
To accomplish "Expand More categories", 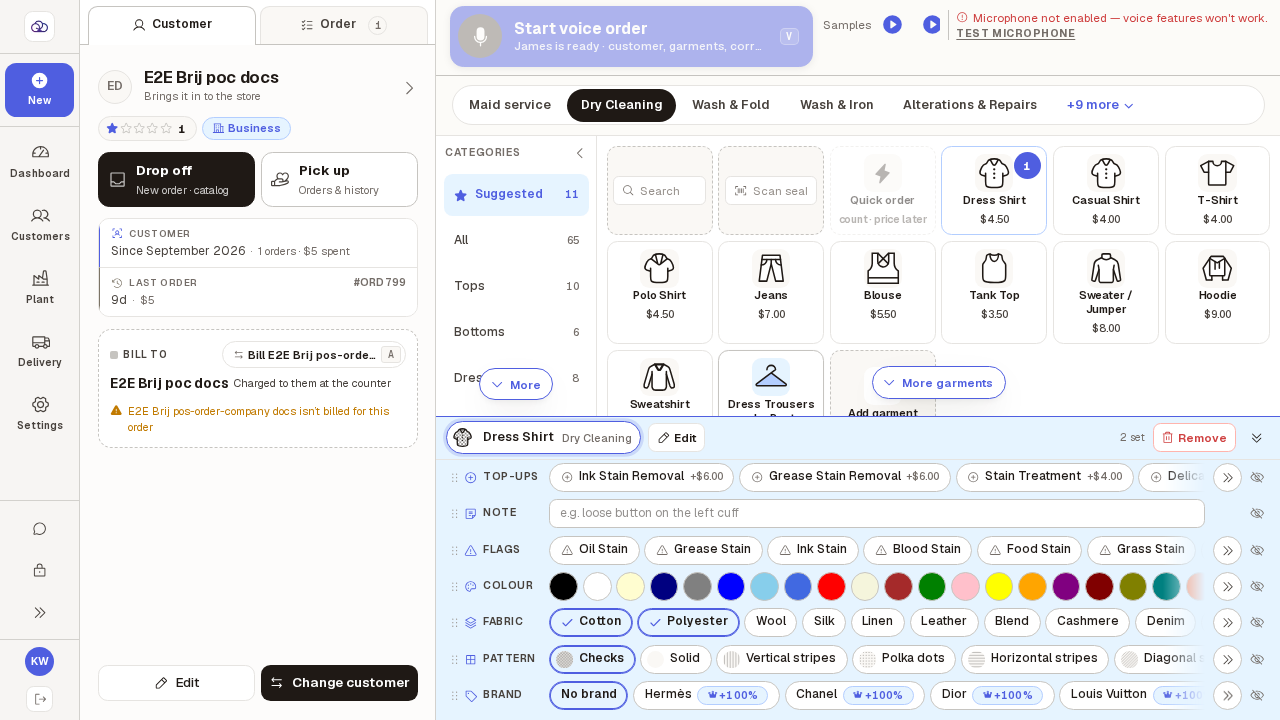I will pyautogui.click(x=516, y=384).
